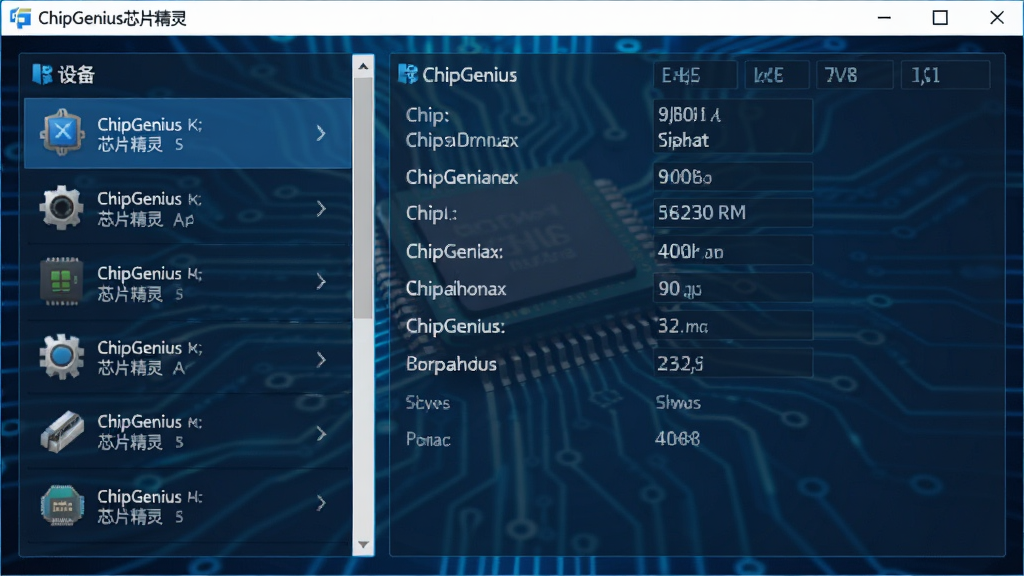Image resolution: width=1024 pixels, height=576 pixels.
Task: Open the 7V8 header tab
Action: 854,75
